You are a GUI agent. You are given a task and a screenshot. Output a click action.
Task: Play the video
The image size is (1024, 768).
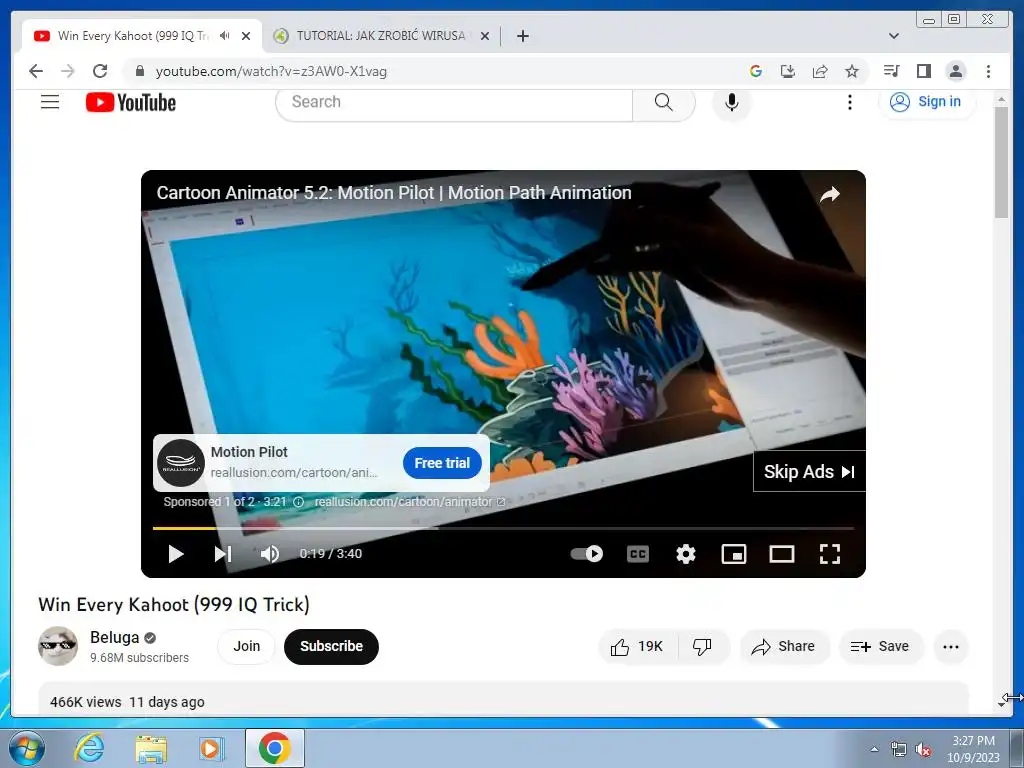tap(176, 554)
